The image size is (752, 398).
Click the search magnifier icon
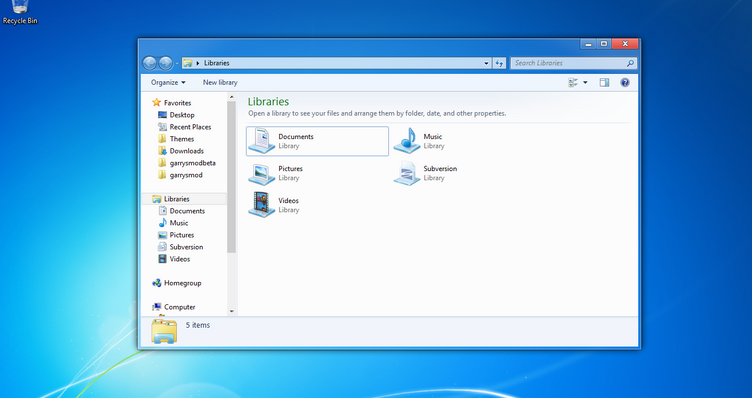pyautogui.click(x=630, y=63)
